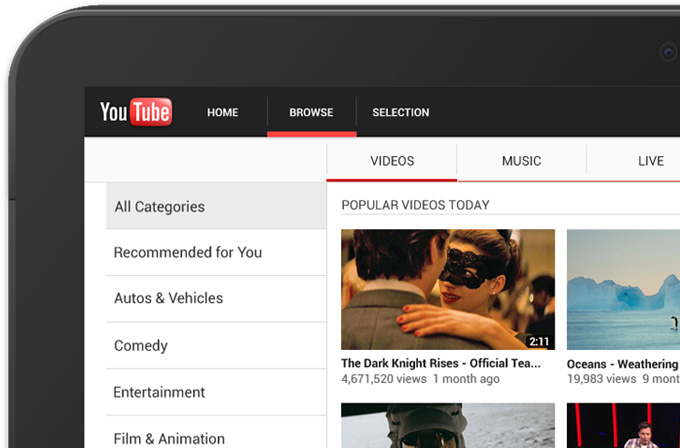Click the YouTube logo
The image size is (680, 448).
136,112
